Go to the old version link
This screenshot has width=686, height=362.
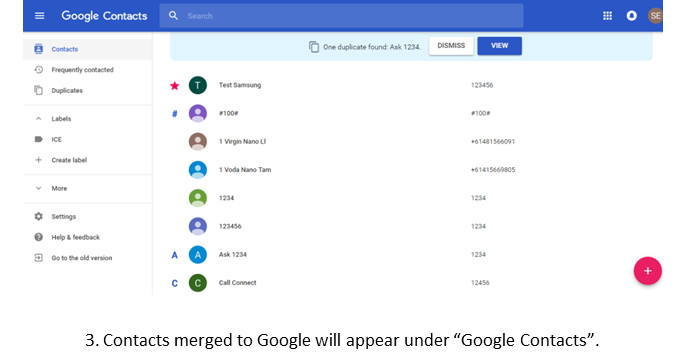coord(82,258)
